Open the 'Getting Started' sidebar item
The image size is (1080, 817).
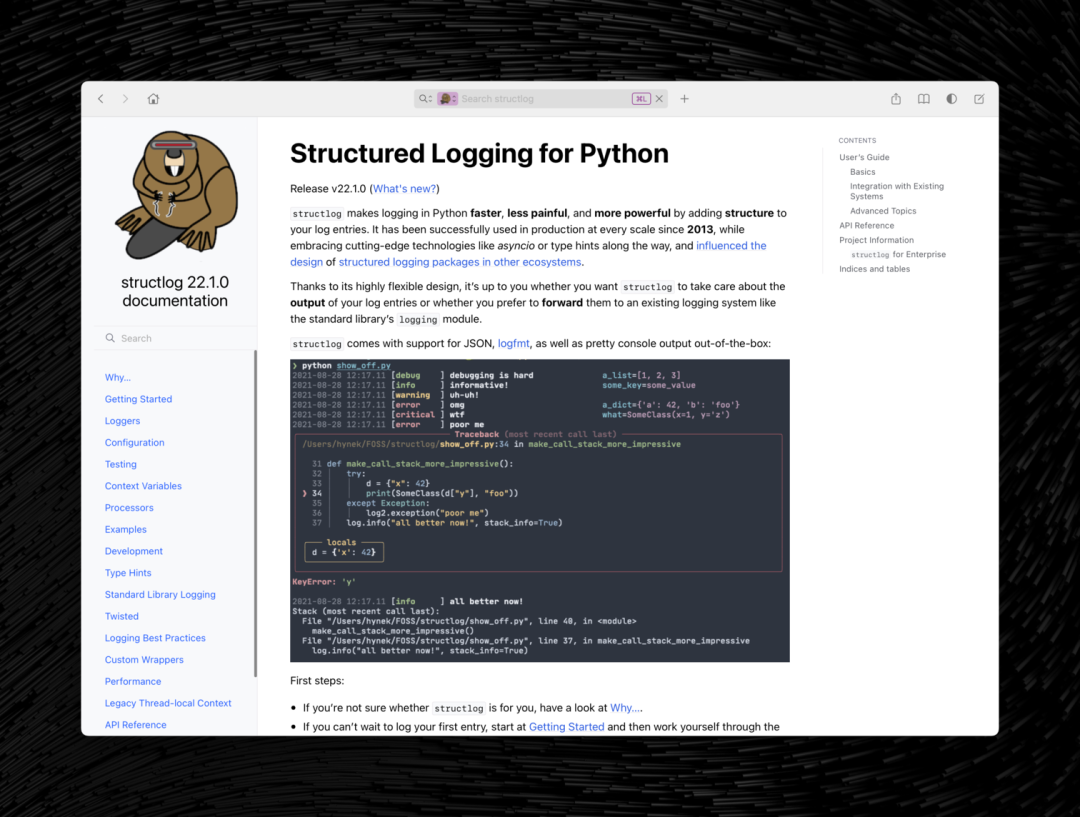click(138, 399)
